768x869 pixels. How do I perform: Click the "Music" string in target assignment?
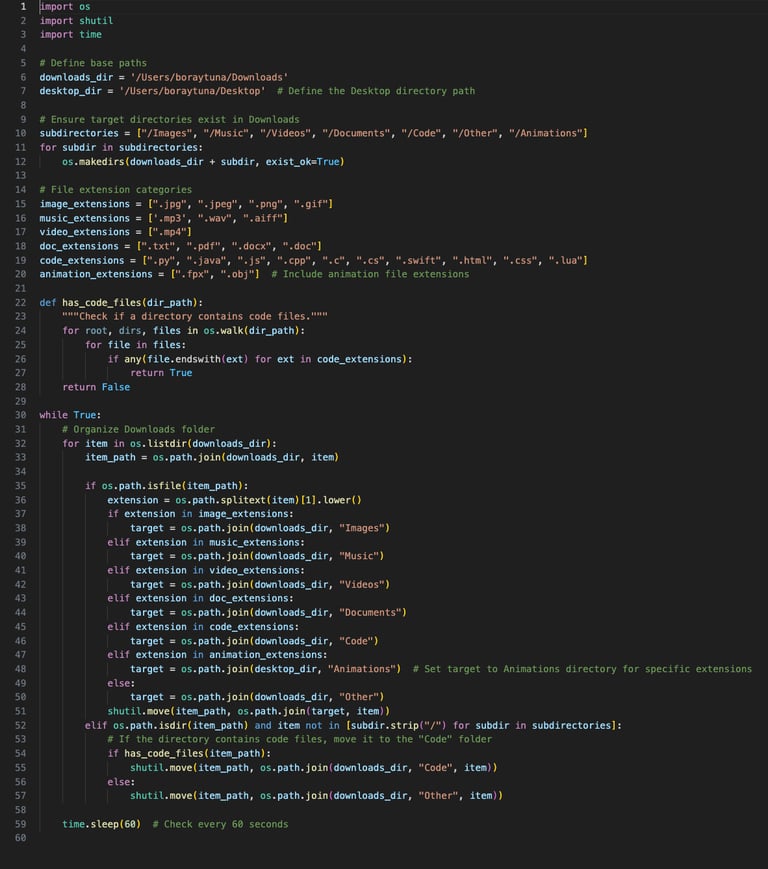pos(359,556)
